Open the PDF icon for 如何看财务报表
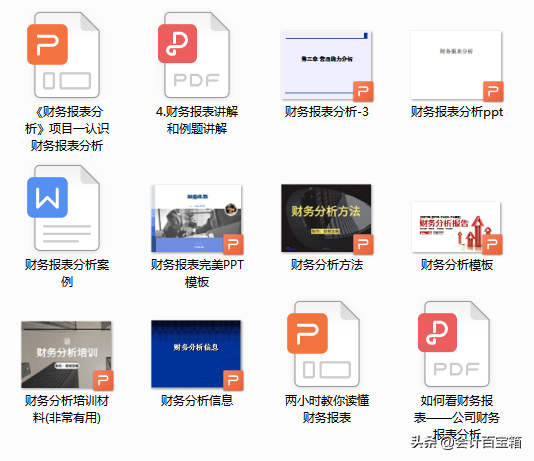The width and height of the screenshot is (534, 461). click(x=454, y=344)
